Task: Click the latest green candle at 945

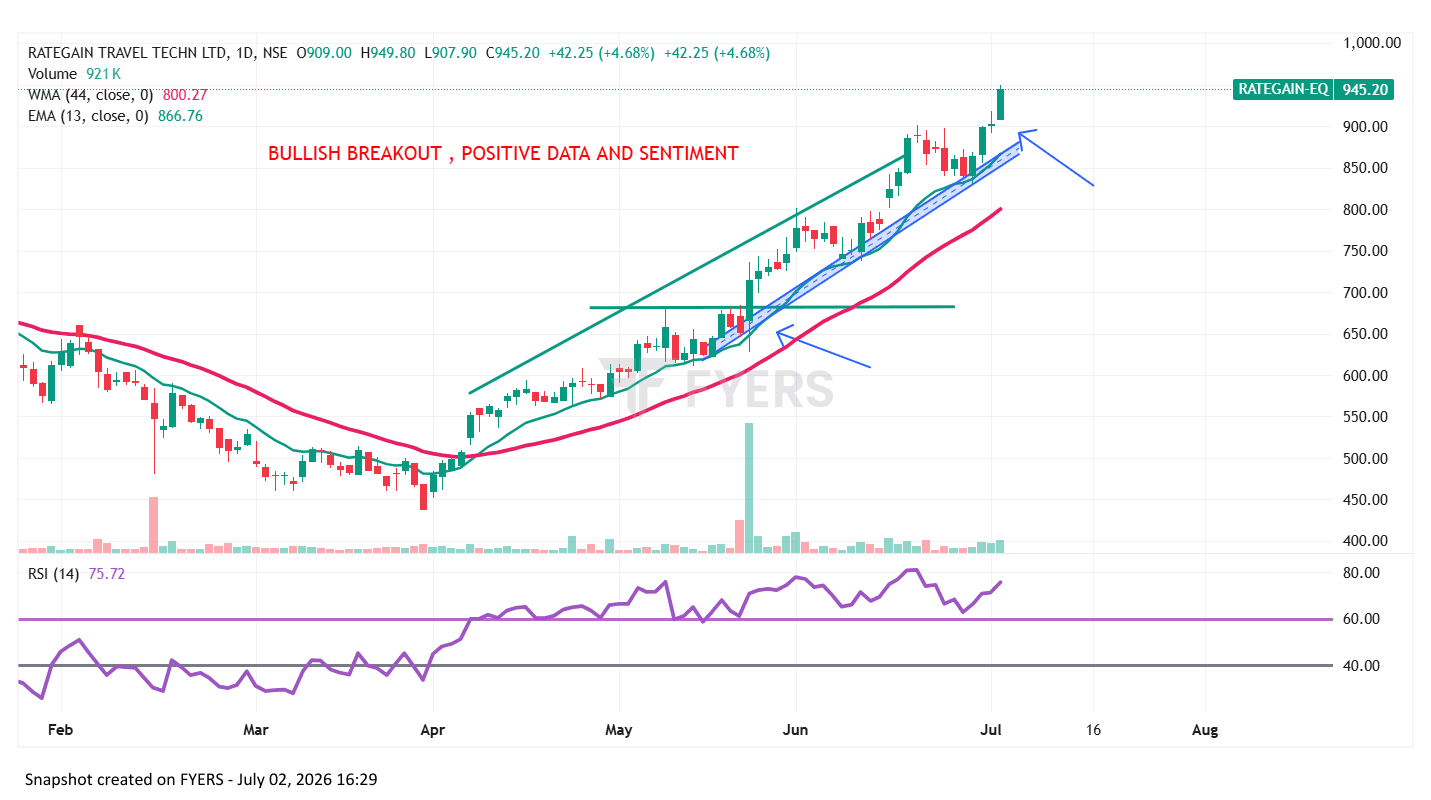Action: 1000,104
